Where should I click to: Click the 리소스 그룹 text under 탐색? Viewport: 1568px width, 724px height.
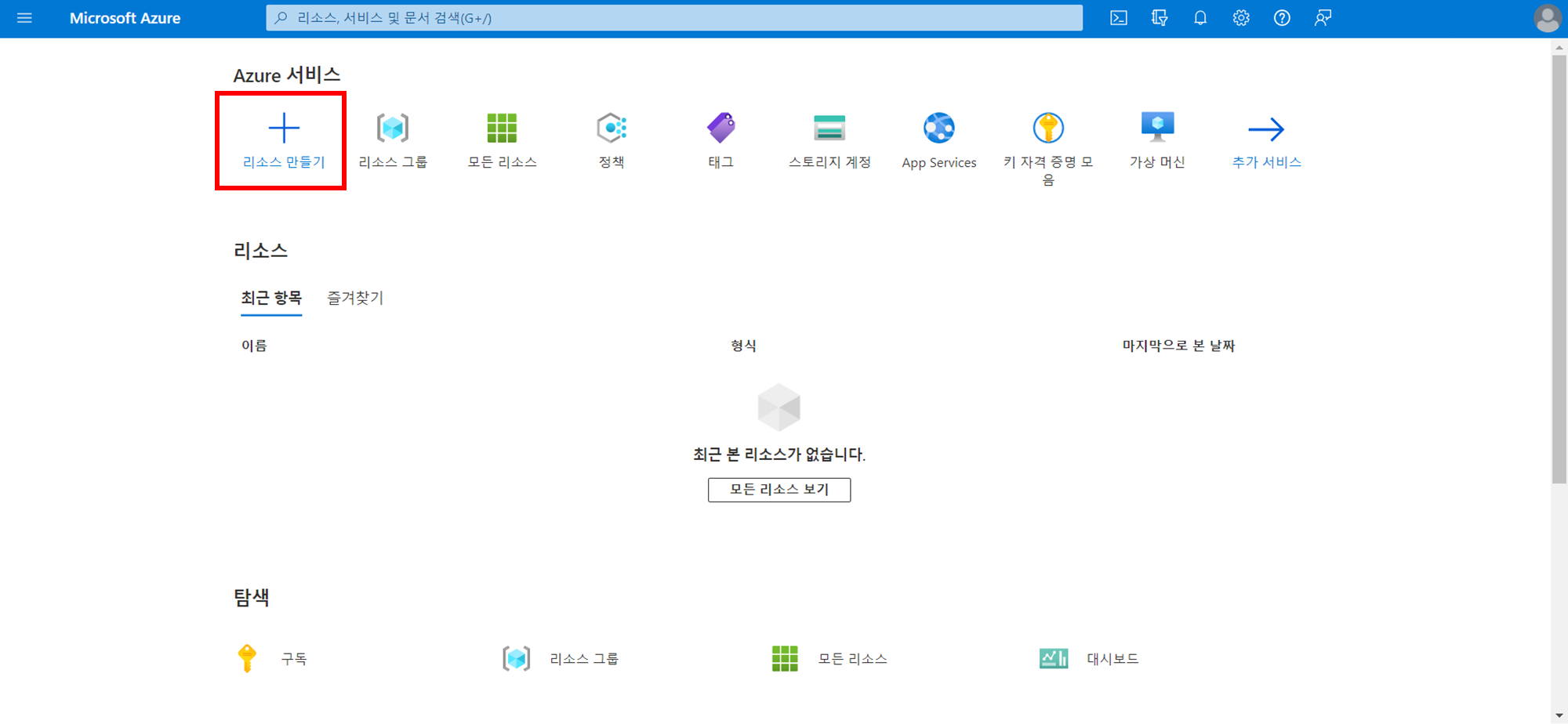[584, 659]
